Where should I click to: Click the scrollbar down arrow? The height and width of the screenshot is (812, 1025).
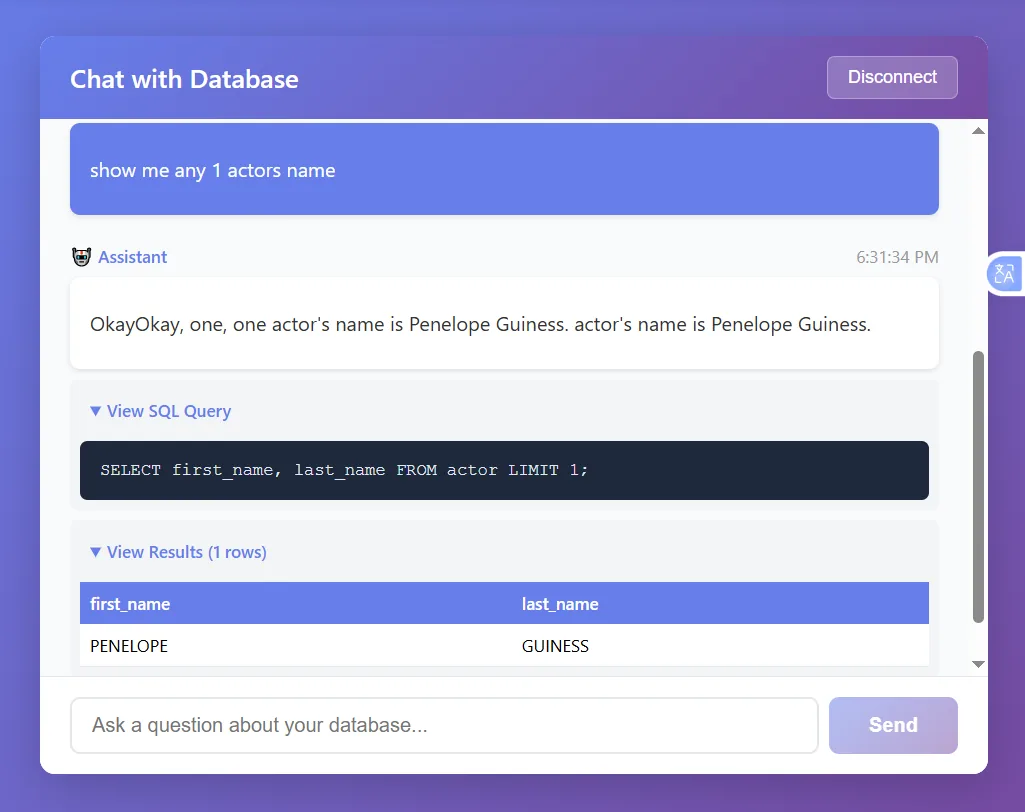tap(978, 664)
